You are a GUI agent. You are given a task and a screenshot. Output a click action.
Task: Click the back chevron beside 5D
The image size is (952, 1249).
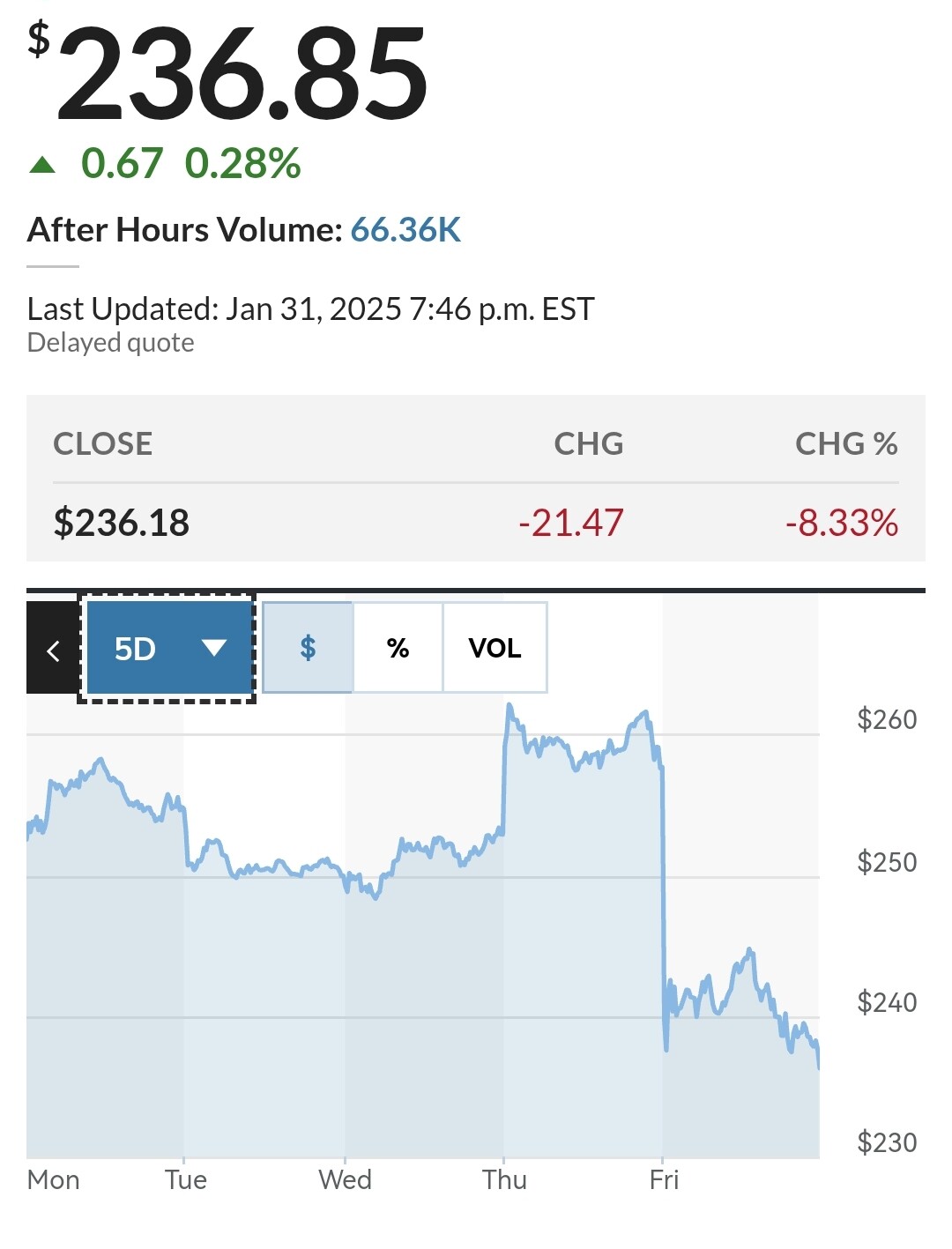[x=53, y=650]
